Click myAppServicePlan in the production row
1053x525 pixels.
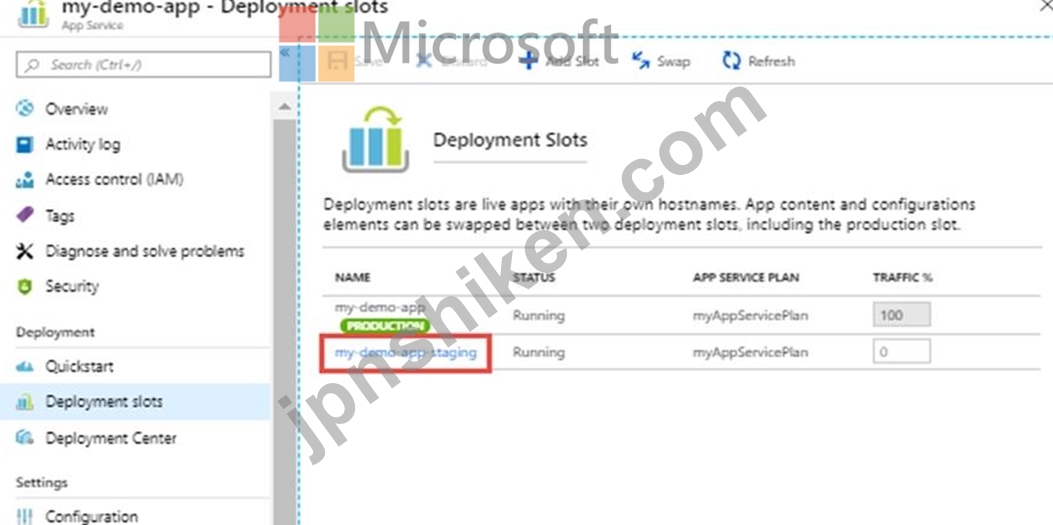pos(750,315)
